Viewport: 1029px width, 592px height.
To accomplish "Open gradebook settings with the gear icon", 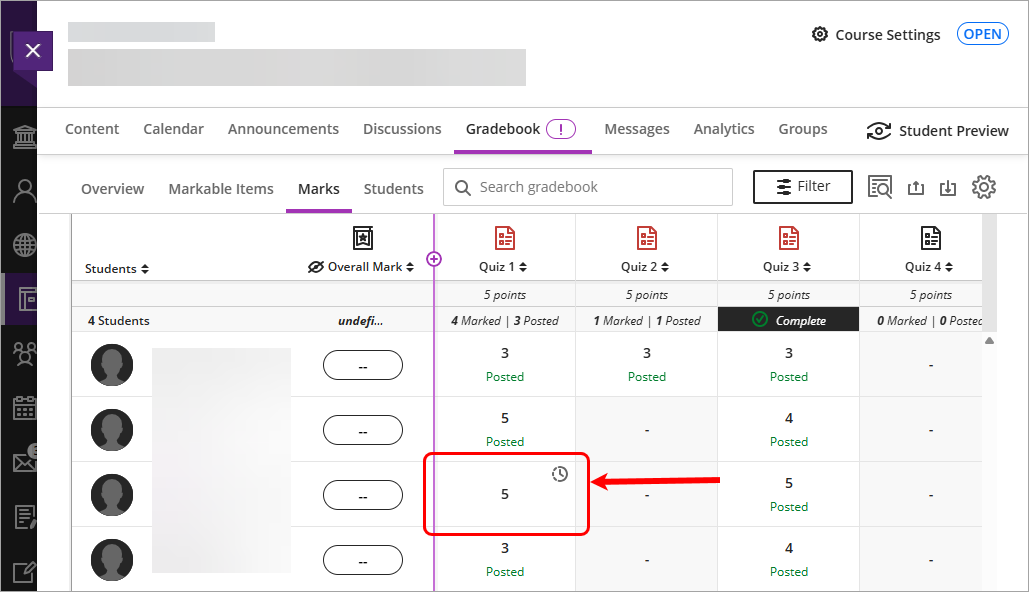I will (984, 186).
